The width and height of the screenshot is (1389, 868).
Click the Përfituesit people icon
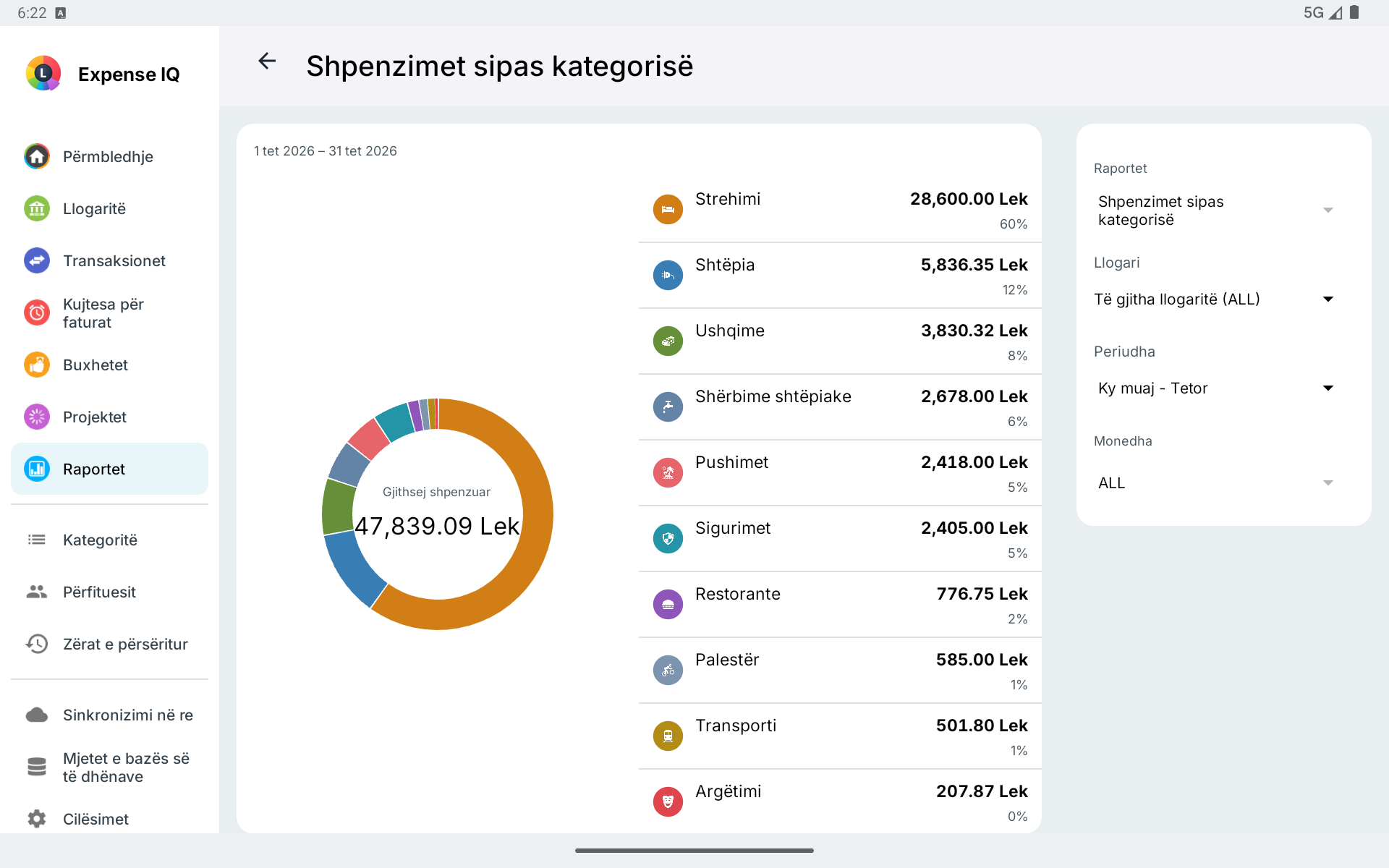(x=37, y=592)
